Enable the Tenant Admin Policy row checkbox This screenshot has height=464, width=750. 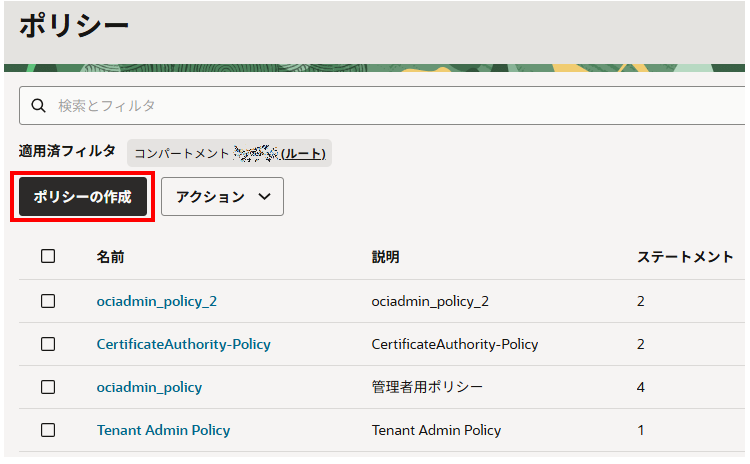click(x=48, y=430)
